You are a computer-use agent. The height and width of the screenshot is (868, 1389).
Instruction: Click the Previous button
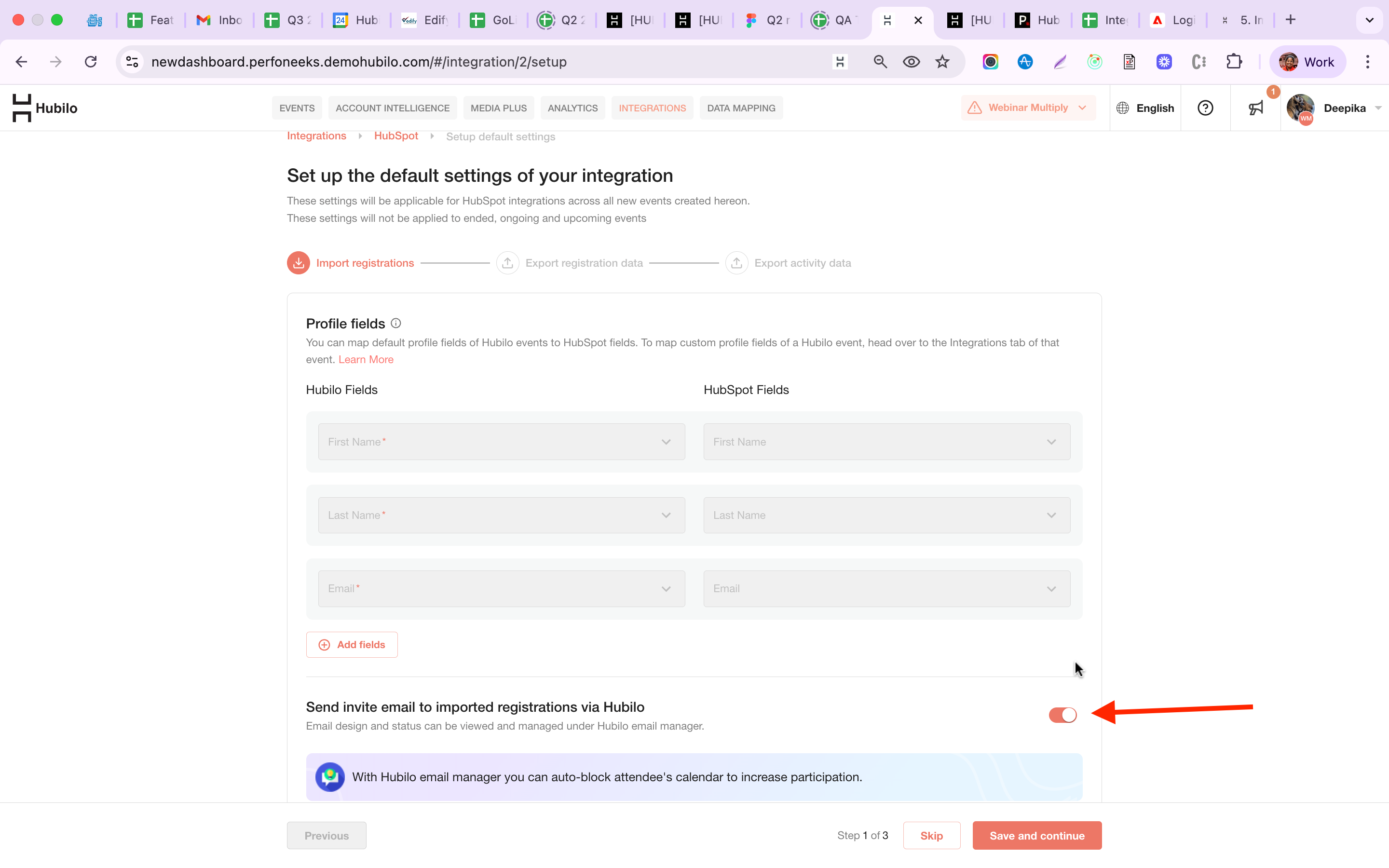(x=327, y=835)
